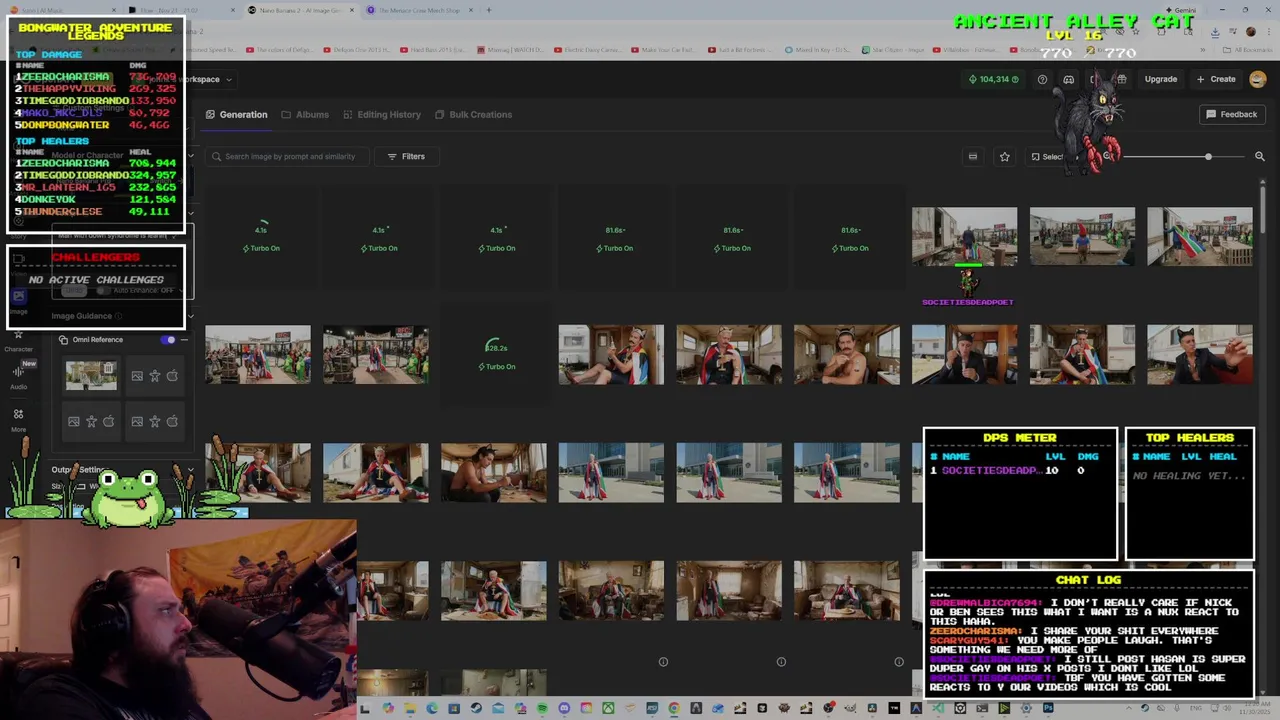
Task: Open the Editing History tab
Action: coord(381,114)
